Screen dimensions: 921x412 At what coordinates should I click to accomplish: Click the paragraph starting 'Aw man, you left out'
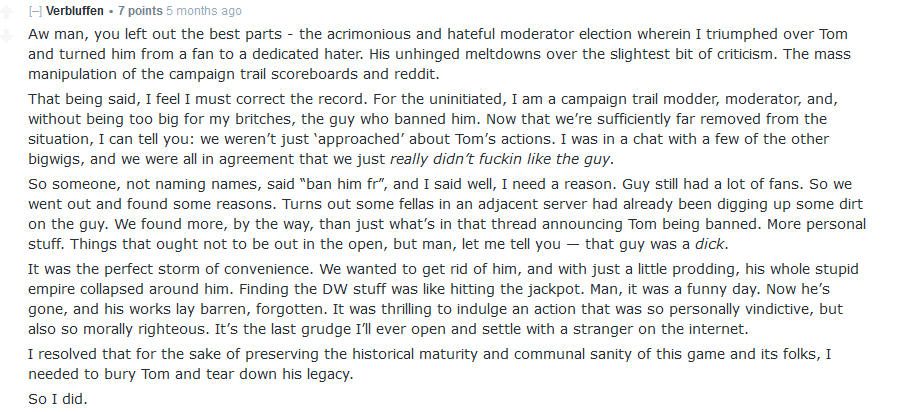(439, 54)
